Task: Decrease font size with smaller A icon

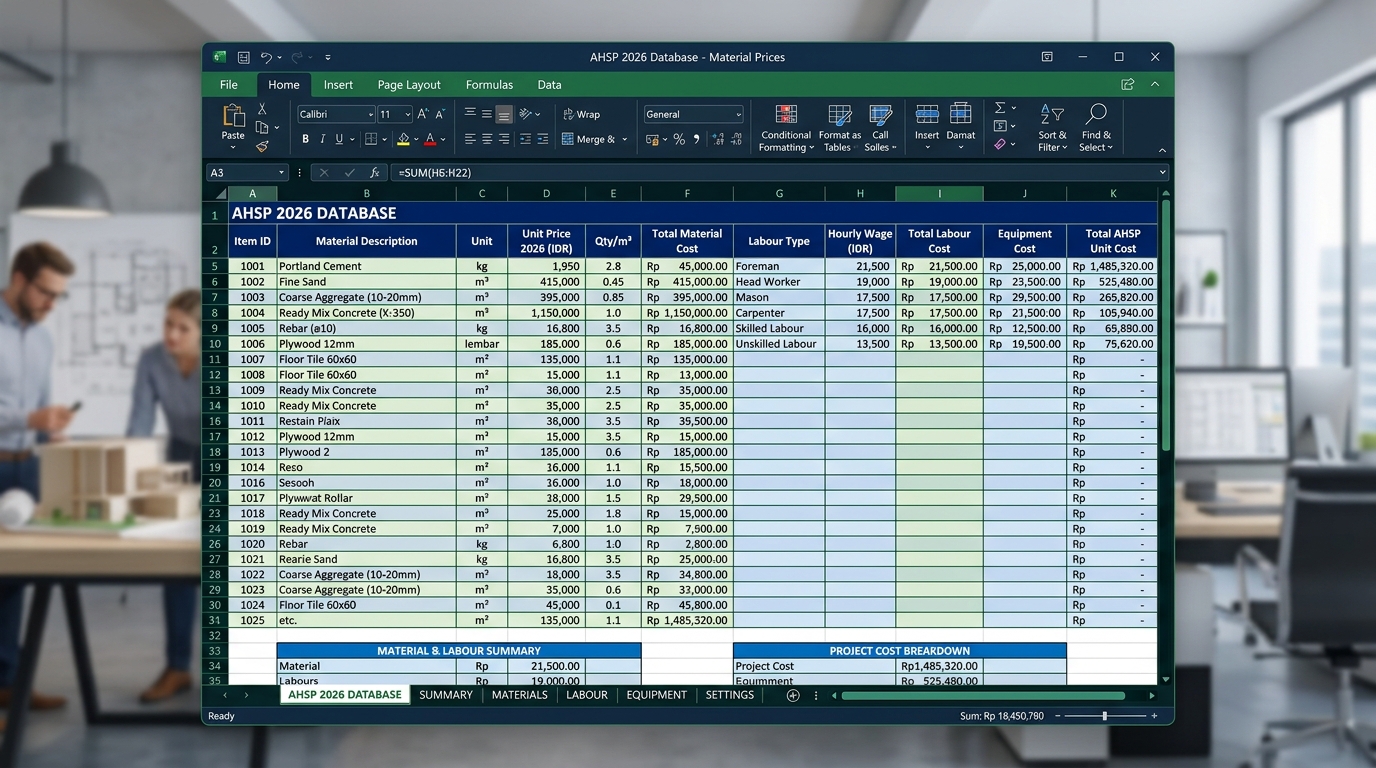Action: click(440, 114)
